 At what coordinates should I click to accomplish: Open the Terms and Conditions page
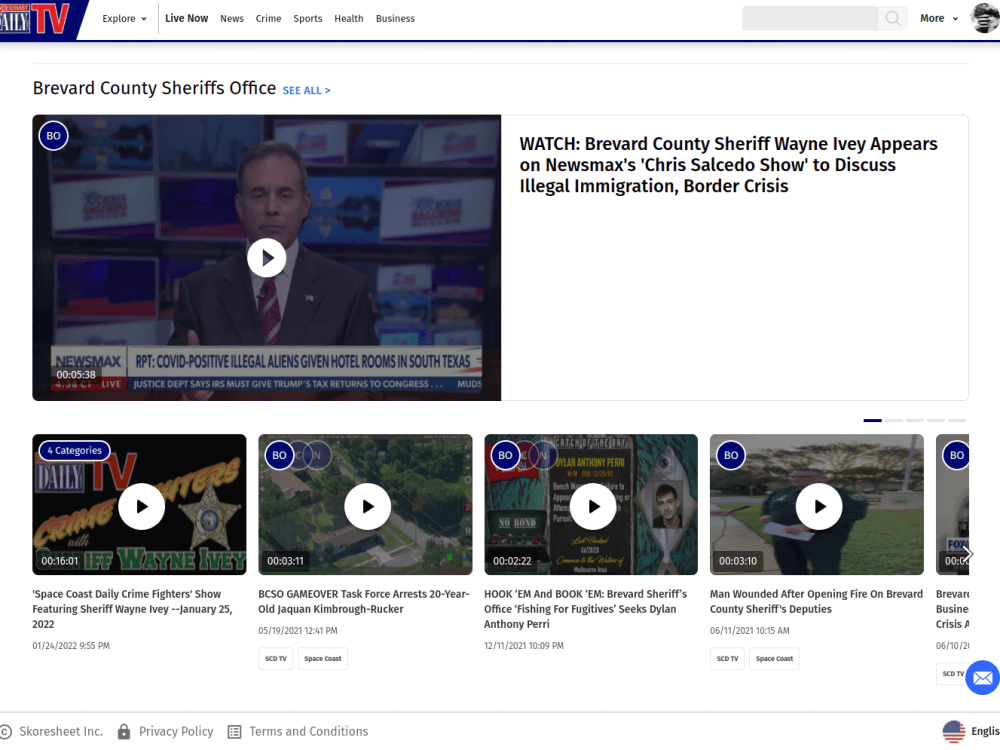(x=309, y=732)
